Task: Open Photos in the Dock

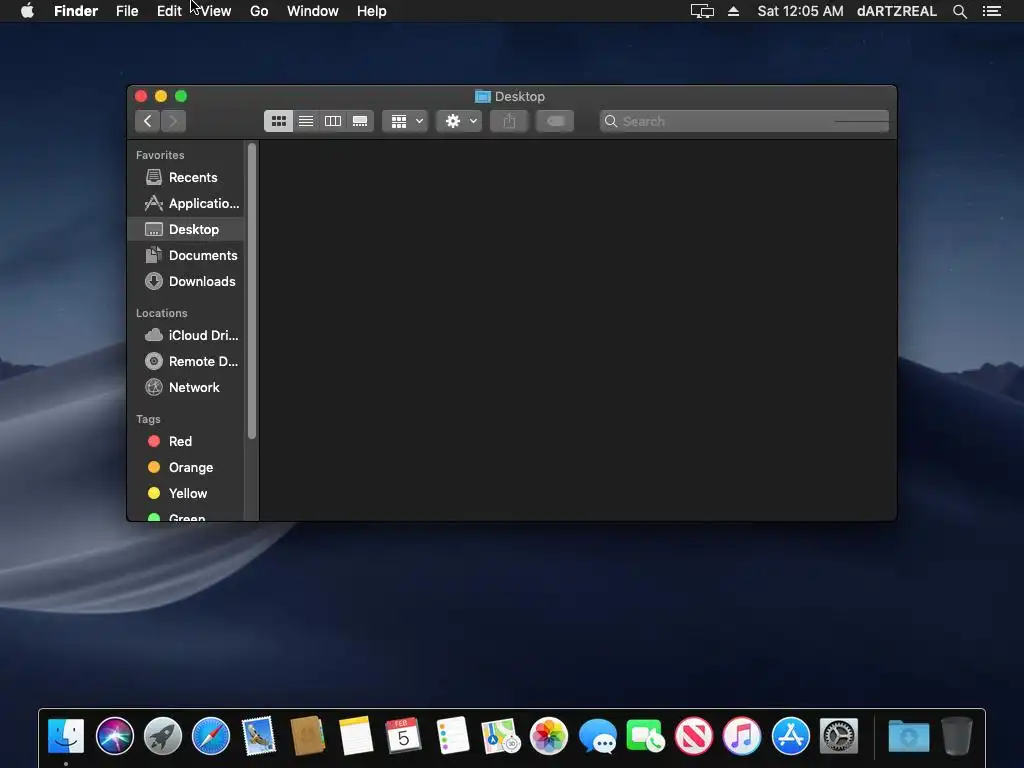Action: 549,736
